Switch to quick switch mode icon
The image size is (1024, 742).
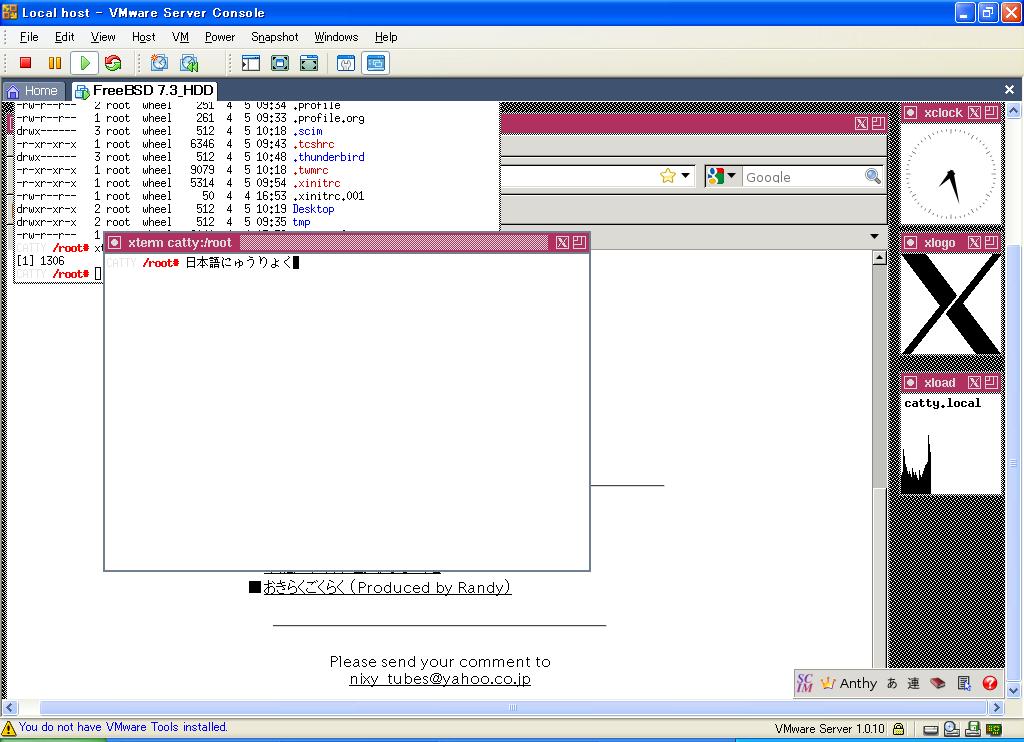(280, 63)
